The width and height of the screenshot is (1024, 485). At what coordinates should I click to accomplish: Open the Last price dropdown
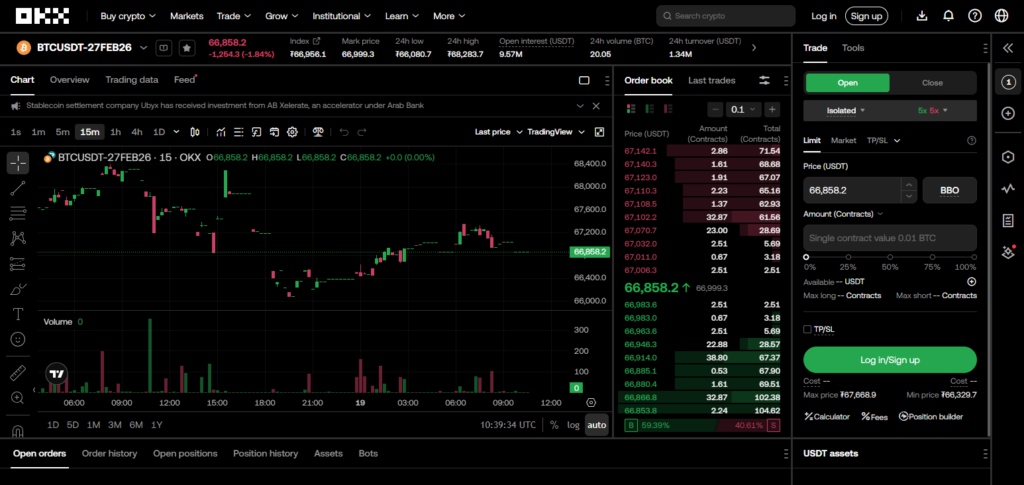click(x=498, y=132)
